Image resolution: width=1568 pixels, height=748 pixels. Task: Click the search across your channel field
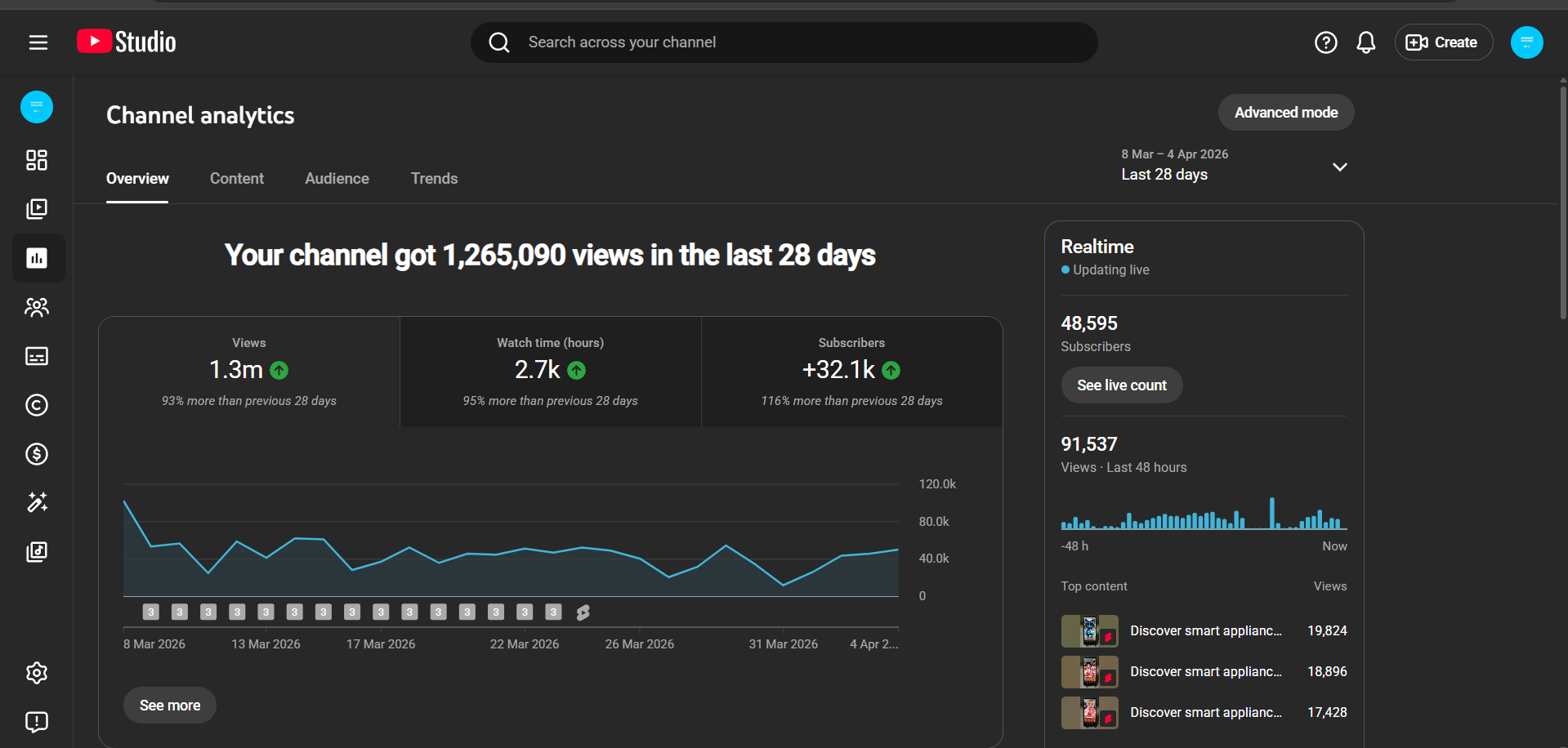pyautogui.click(x=784, y=42)
